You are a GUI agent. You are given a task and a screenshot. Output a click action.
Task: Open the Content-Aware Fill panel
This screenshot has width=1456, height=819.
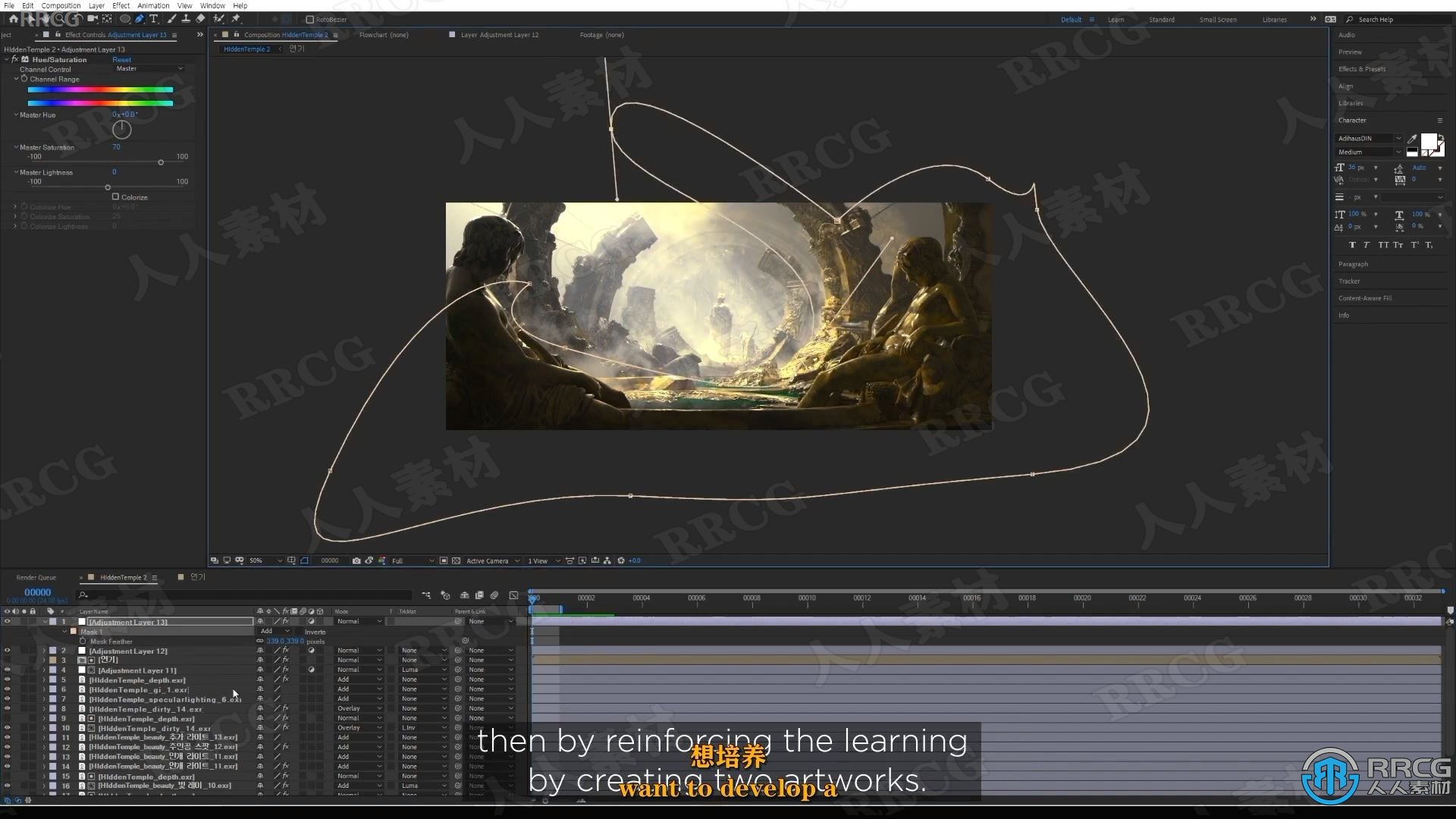coord(1364,298)
